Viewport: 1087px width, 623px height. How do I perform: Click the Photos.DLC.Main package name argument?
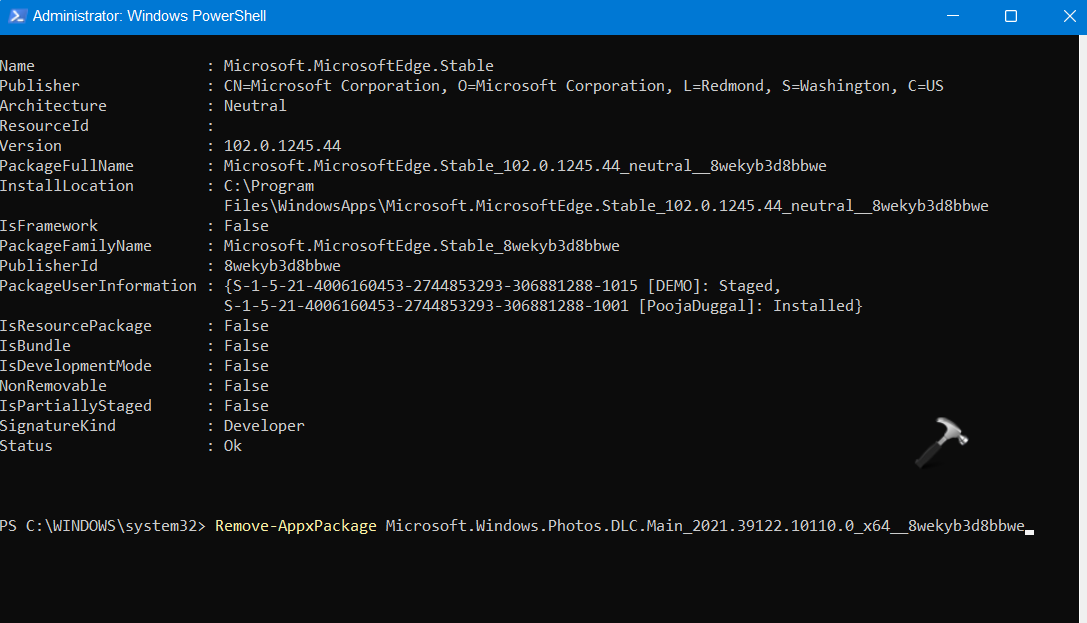pos(705,526)
